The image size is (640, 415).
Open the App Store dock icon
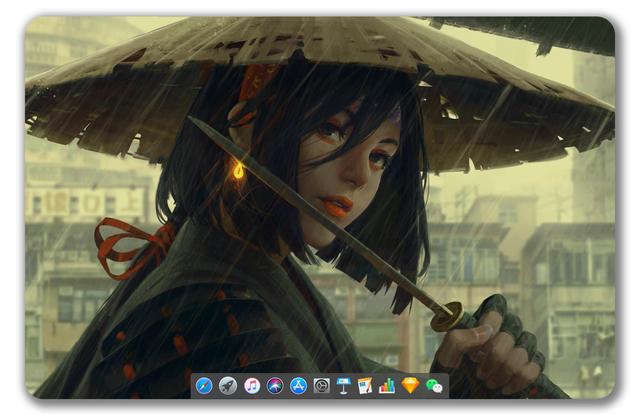click(298, 386)
